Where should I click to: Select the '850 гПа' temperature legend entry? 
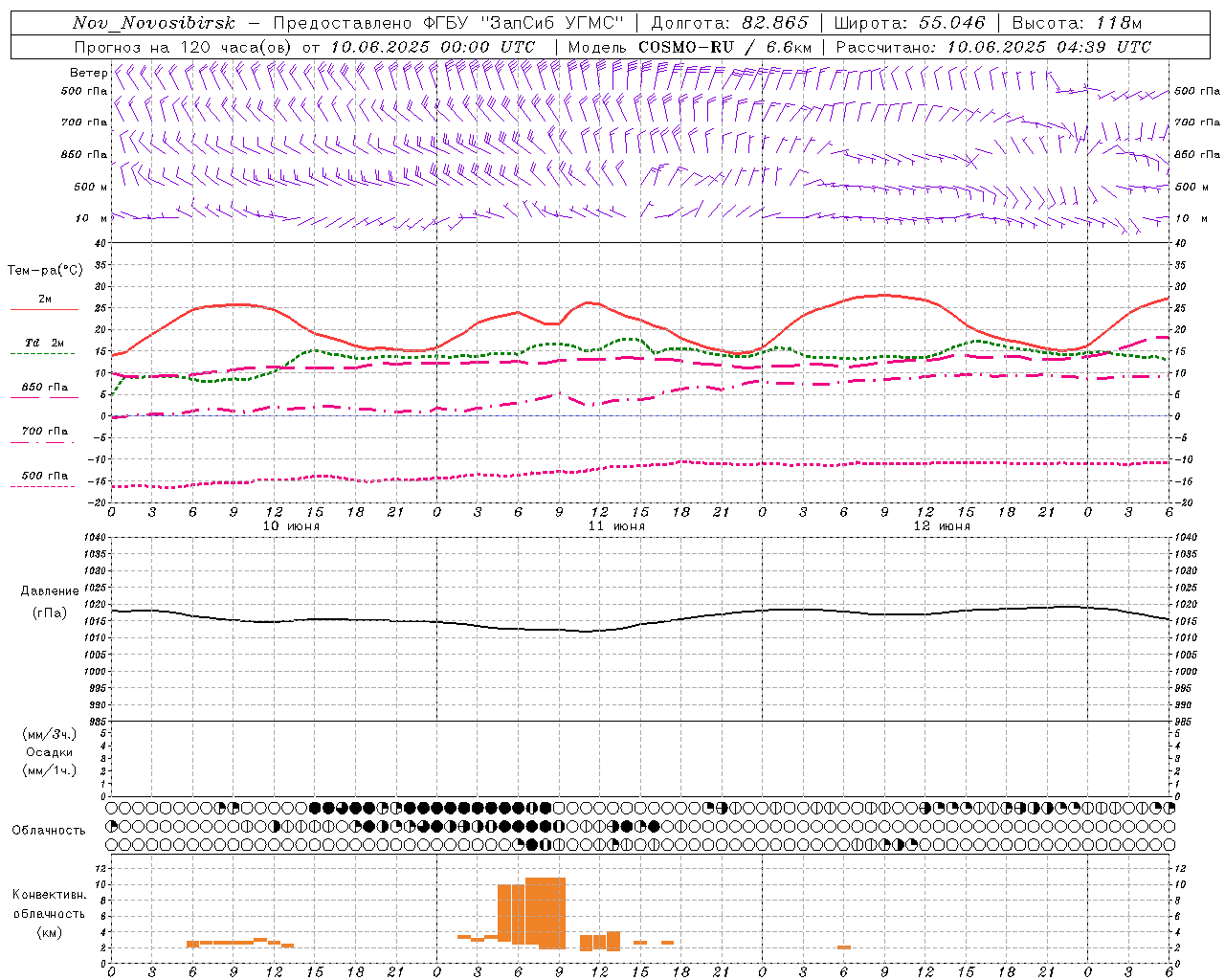(x=45, y=387)
